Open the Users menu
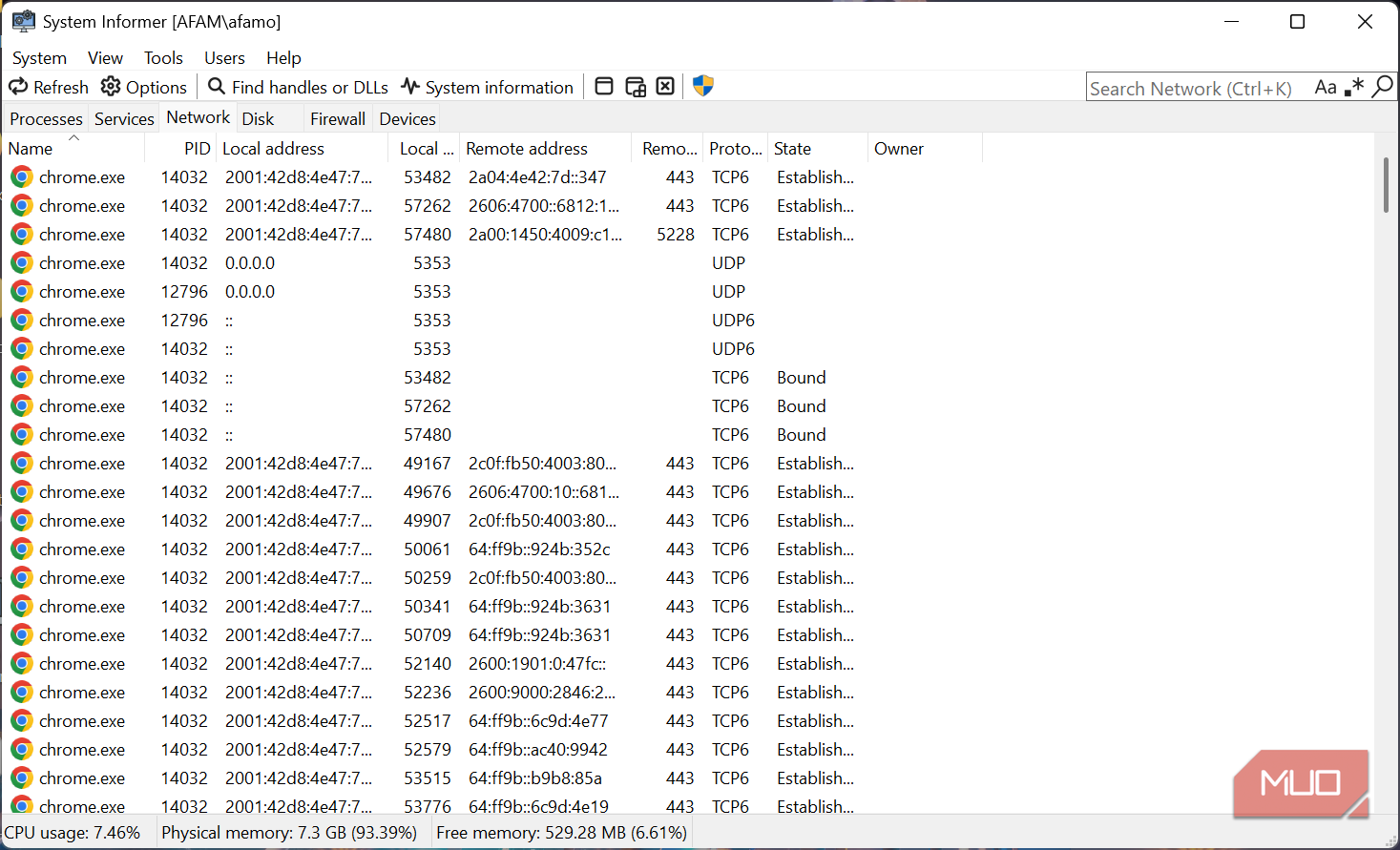 point(224,58)
